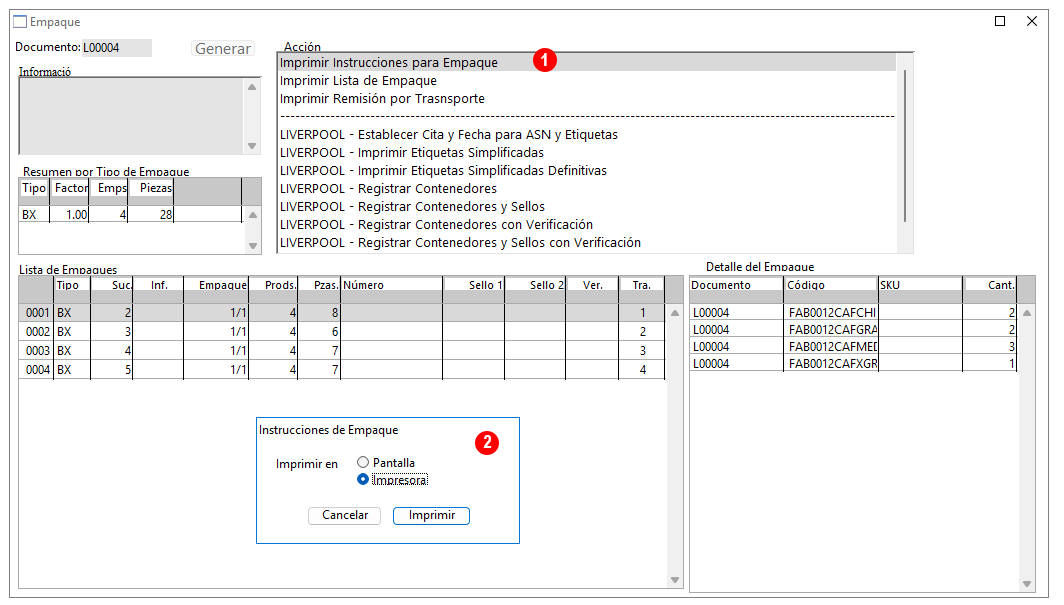Click up arrow of Detalle del Empaque scrollbar
This screenshot has height=605, width=1064.
(x=1027, y=313)
